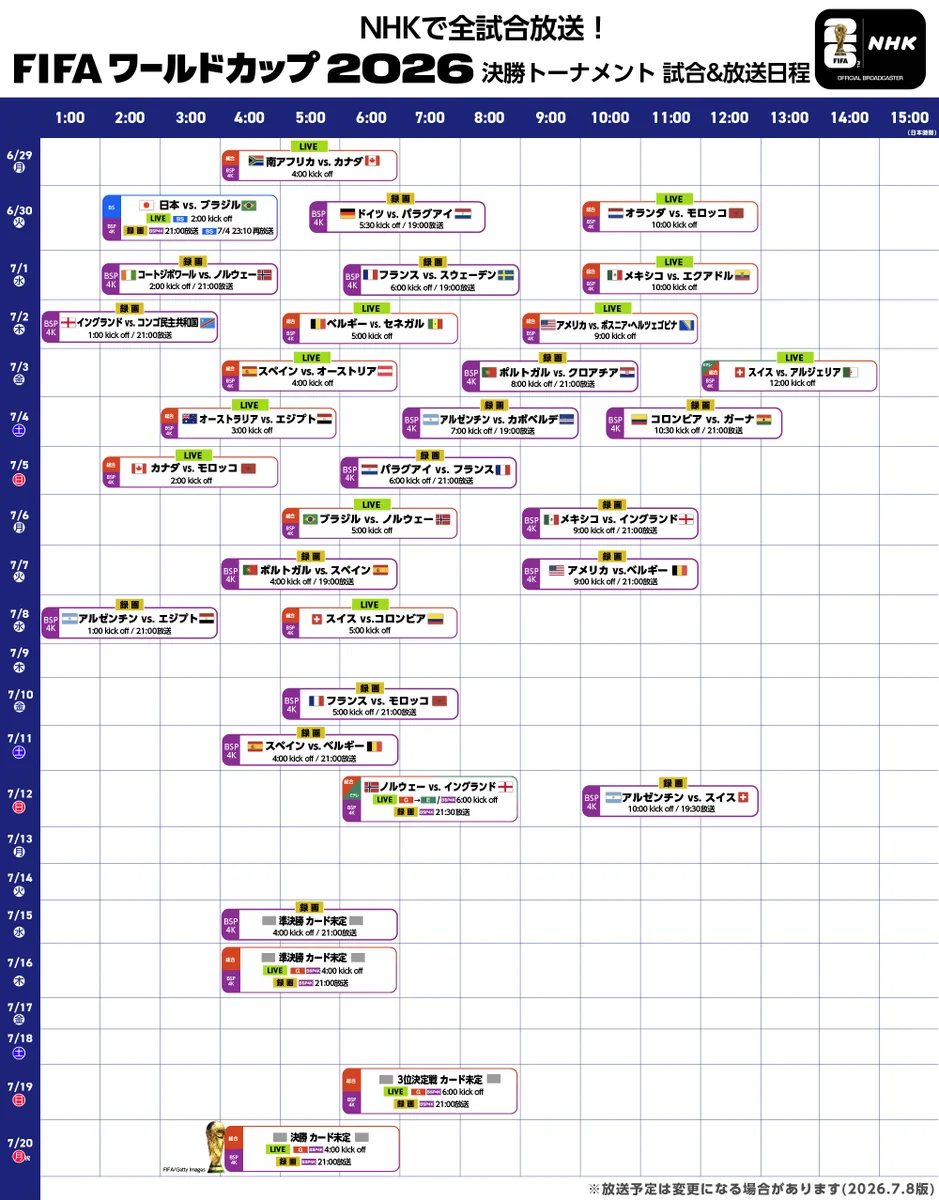
Task: Click the 決勝 カード未定 title text
Action: [x=319, y=1137]
